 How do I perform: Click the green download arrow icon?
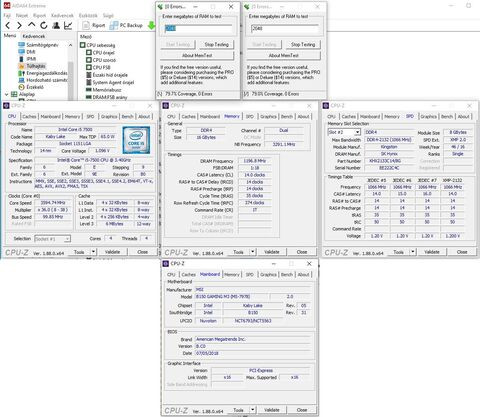pos(151,25)
